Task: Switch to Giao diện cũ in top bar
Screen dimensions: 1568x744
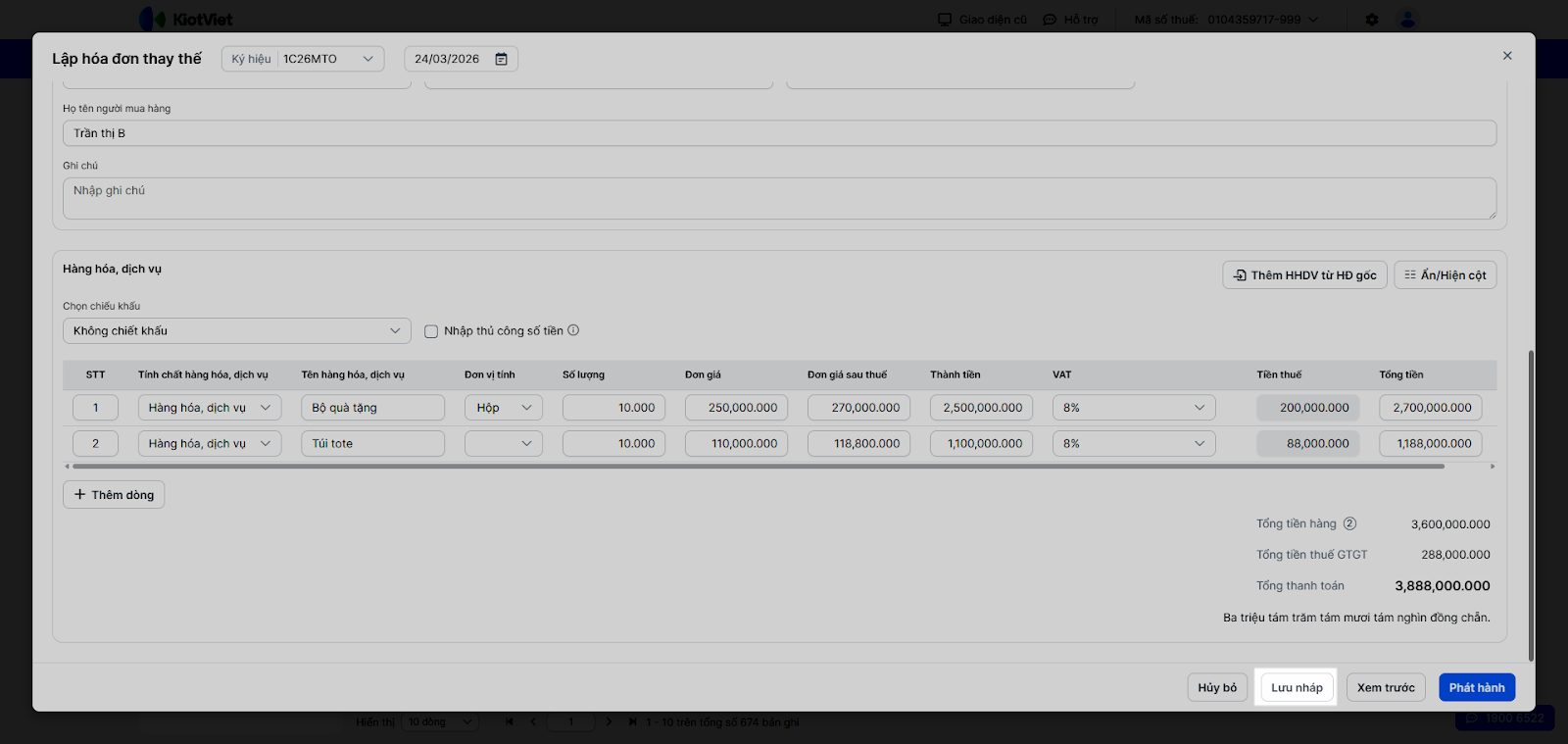Action: coord(983,20)
